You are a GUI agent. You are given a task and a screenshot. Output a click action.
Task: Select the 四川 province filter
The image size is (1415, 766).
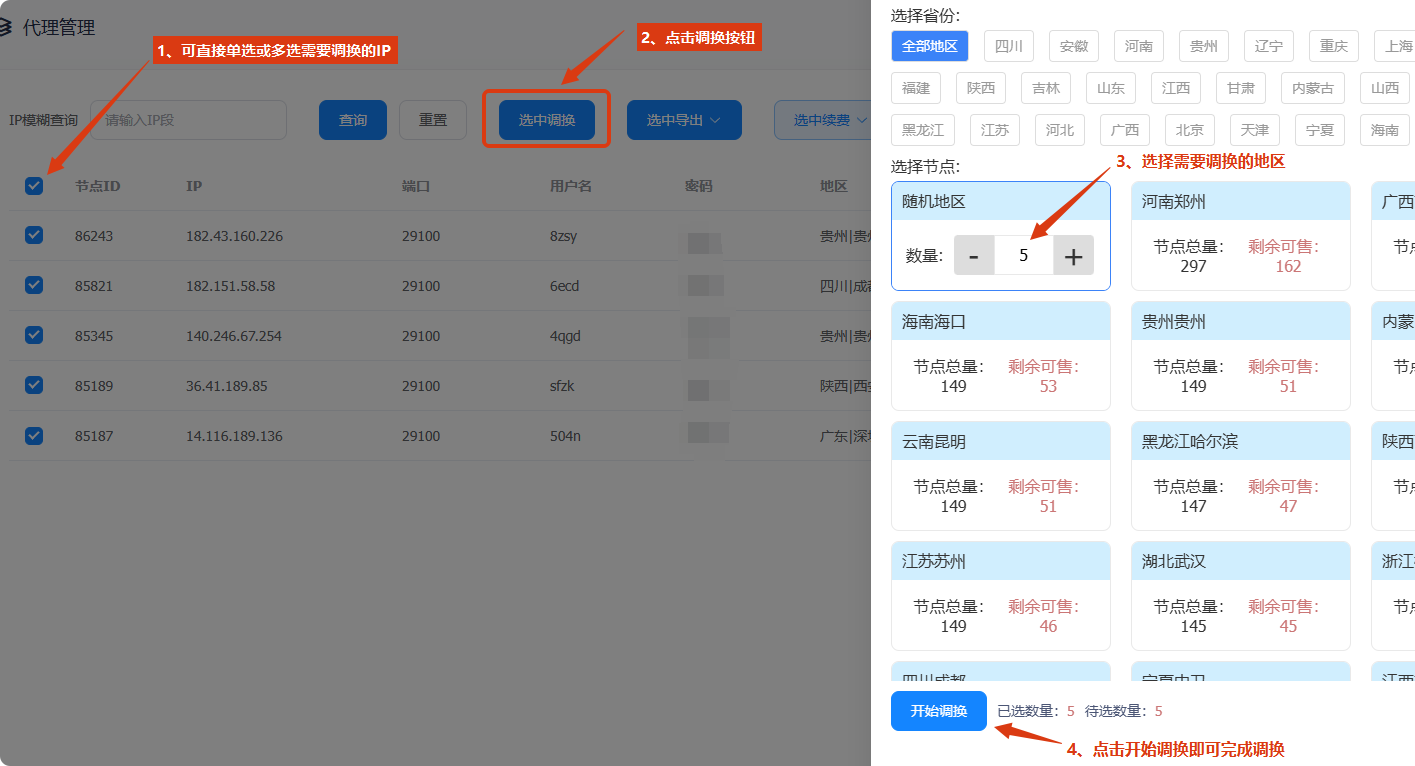[1009, 46]
